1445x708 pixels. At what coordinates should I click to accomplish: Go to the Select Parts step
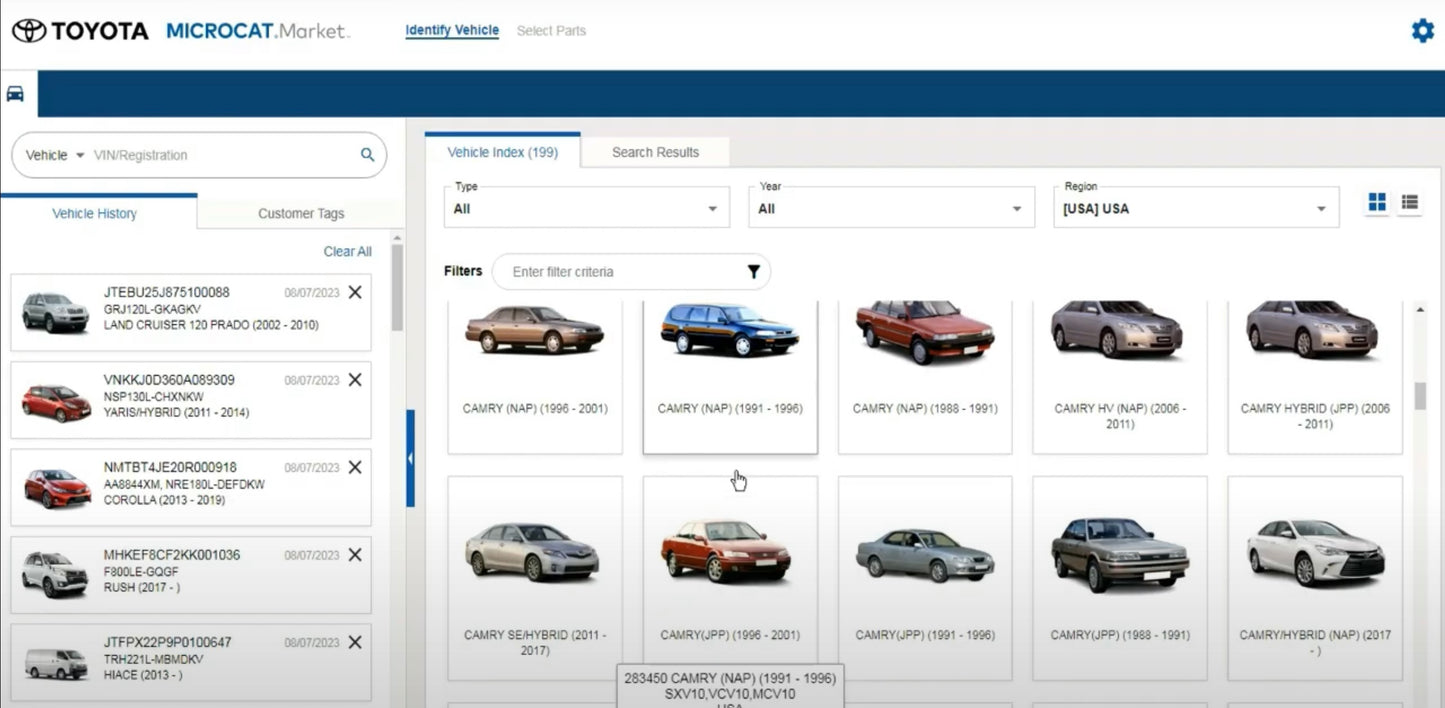coord(551,31)
